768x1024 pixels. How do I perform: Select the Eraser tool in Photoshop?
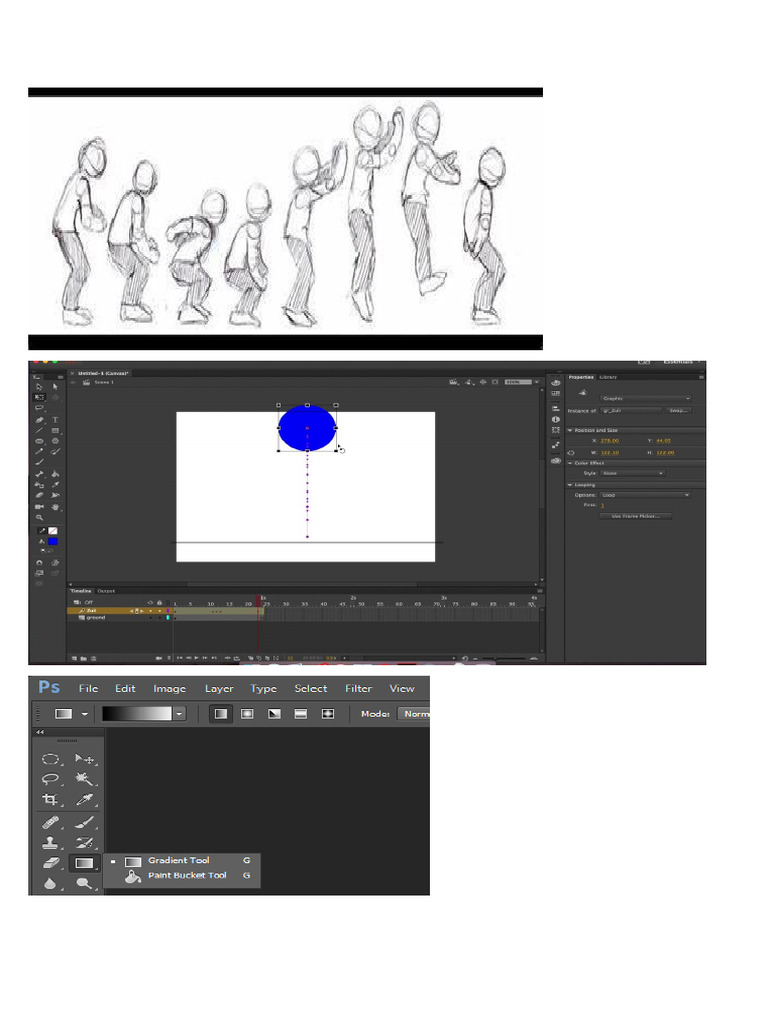(x=50, y=862)
